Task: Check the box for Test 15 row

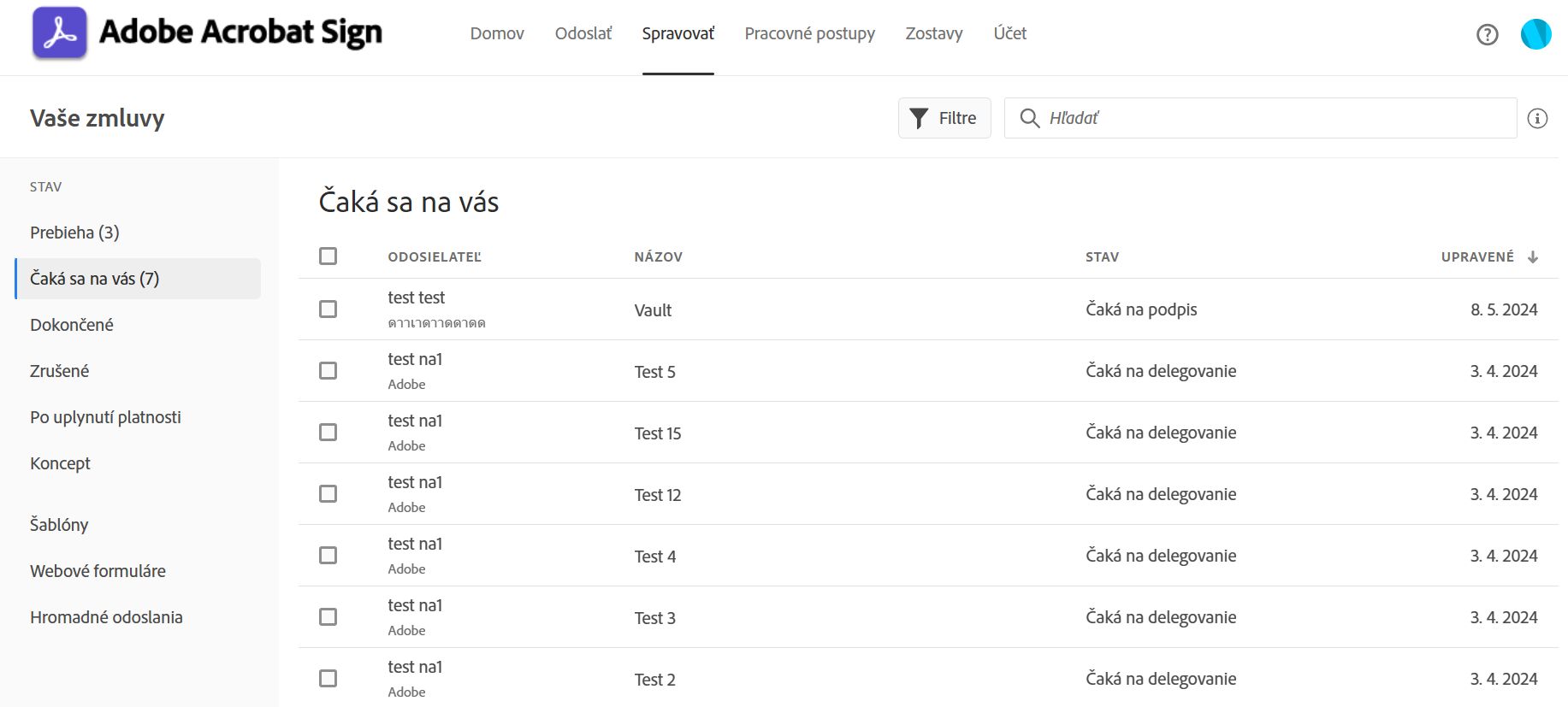Action: click(328, 433)
